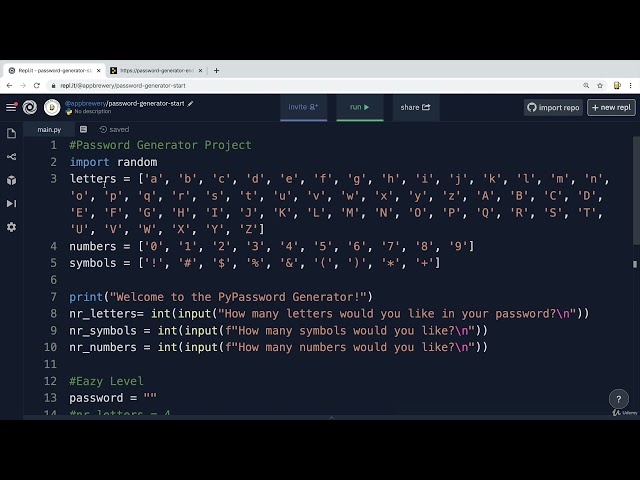The image size is (640, 480).
Task: Edit repl name with pencil icon
Action: (x=190, y=104)
